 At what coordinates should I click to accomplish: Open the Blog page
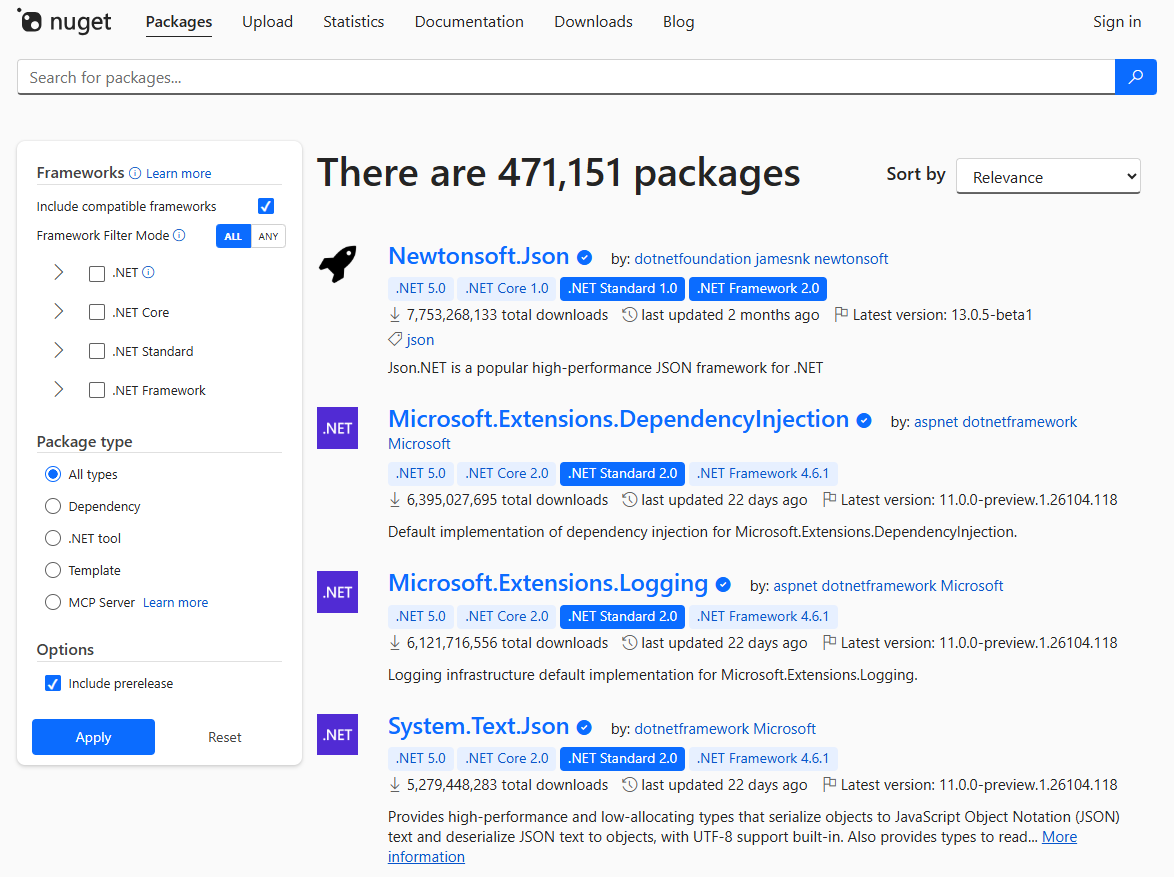678,22
